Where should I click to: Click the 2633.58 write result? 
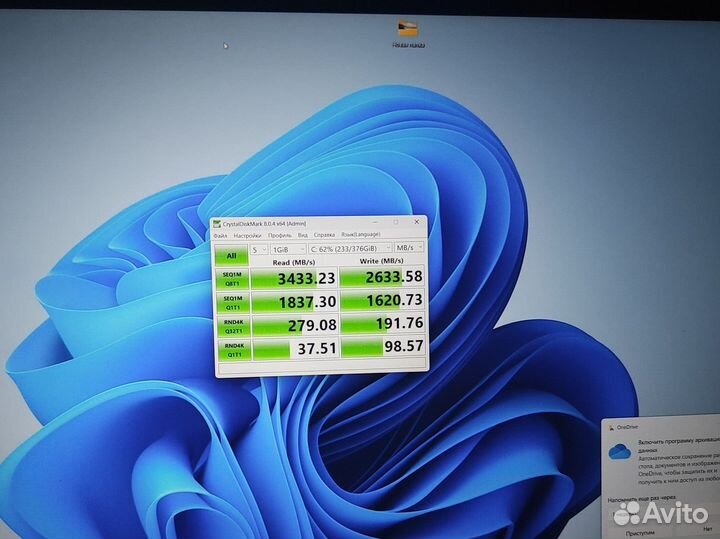[x=382, y=277]
